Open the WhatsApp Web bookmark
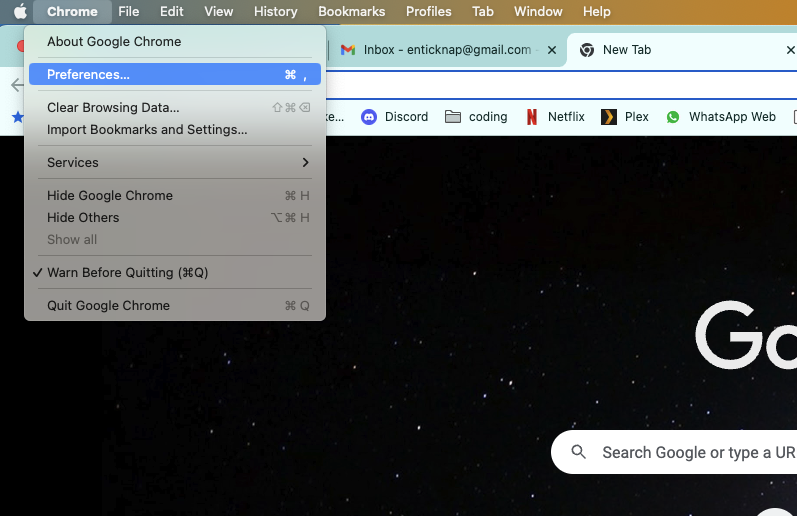The image size is (797, 516). (x=721, y=117)
